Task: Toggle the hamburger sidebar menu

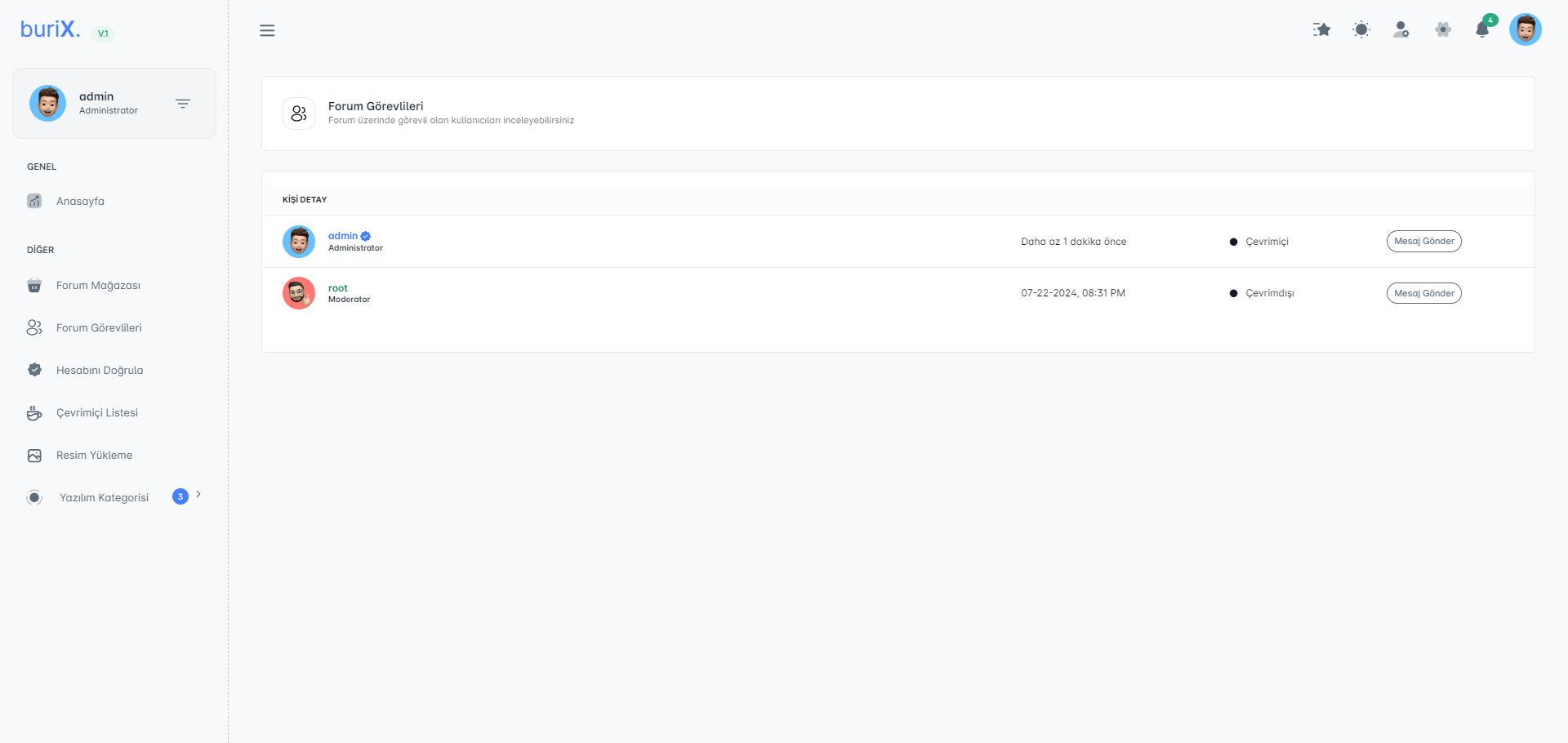Action: click(267, 31)
